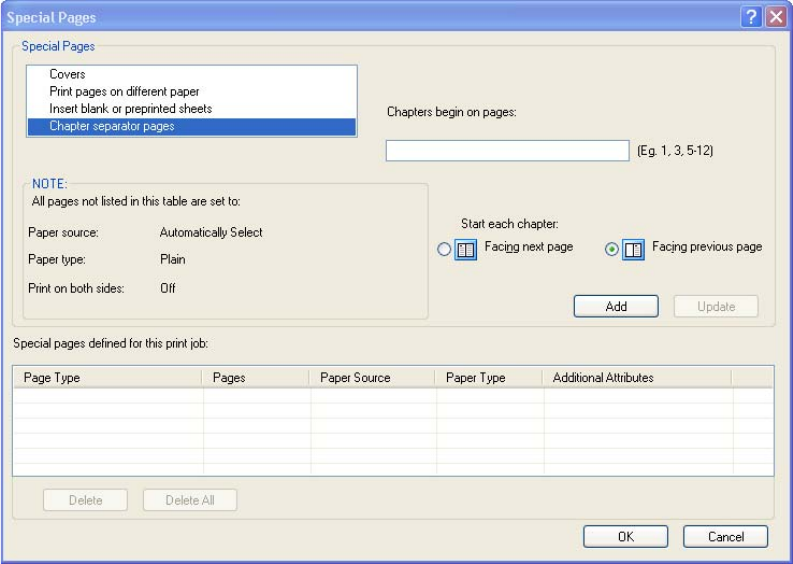The image size is (793, 564).
Task: Select the Facing previous page radio button
Action: coord(612,251)
